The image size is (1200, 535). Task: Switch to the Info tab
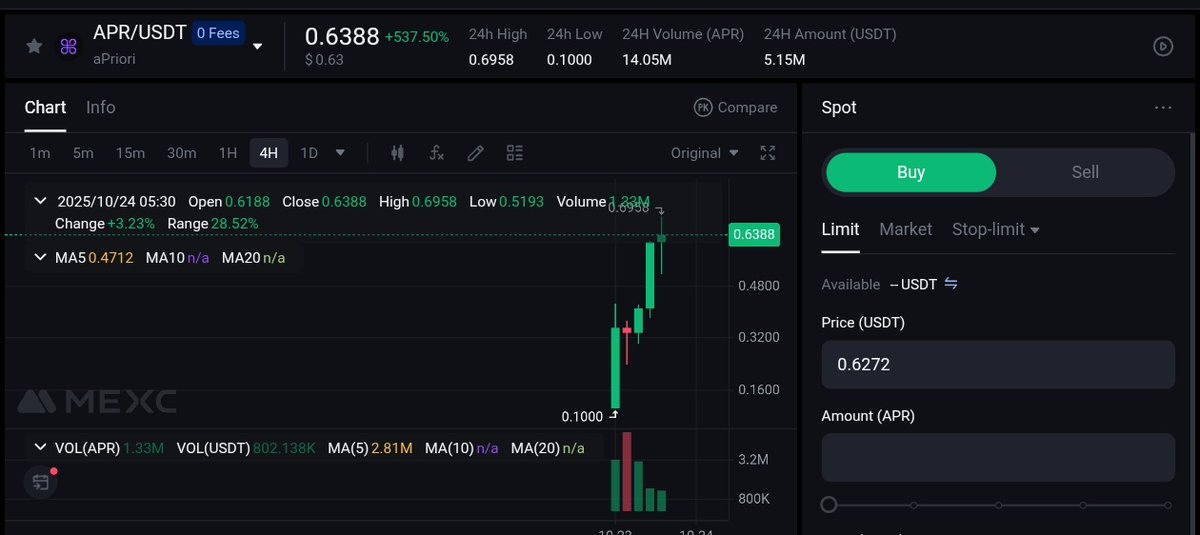[100, 107]
